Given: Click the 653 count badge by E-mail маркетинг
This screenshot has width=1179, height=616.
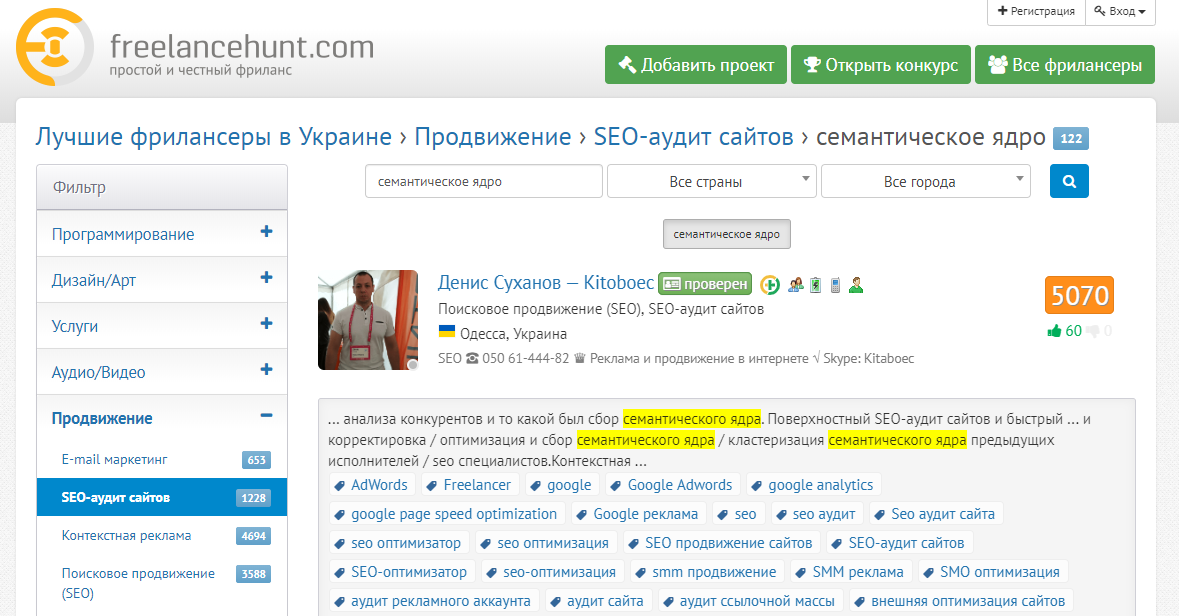Looking at the screenshot, I should click(x=256, y=460).
